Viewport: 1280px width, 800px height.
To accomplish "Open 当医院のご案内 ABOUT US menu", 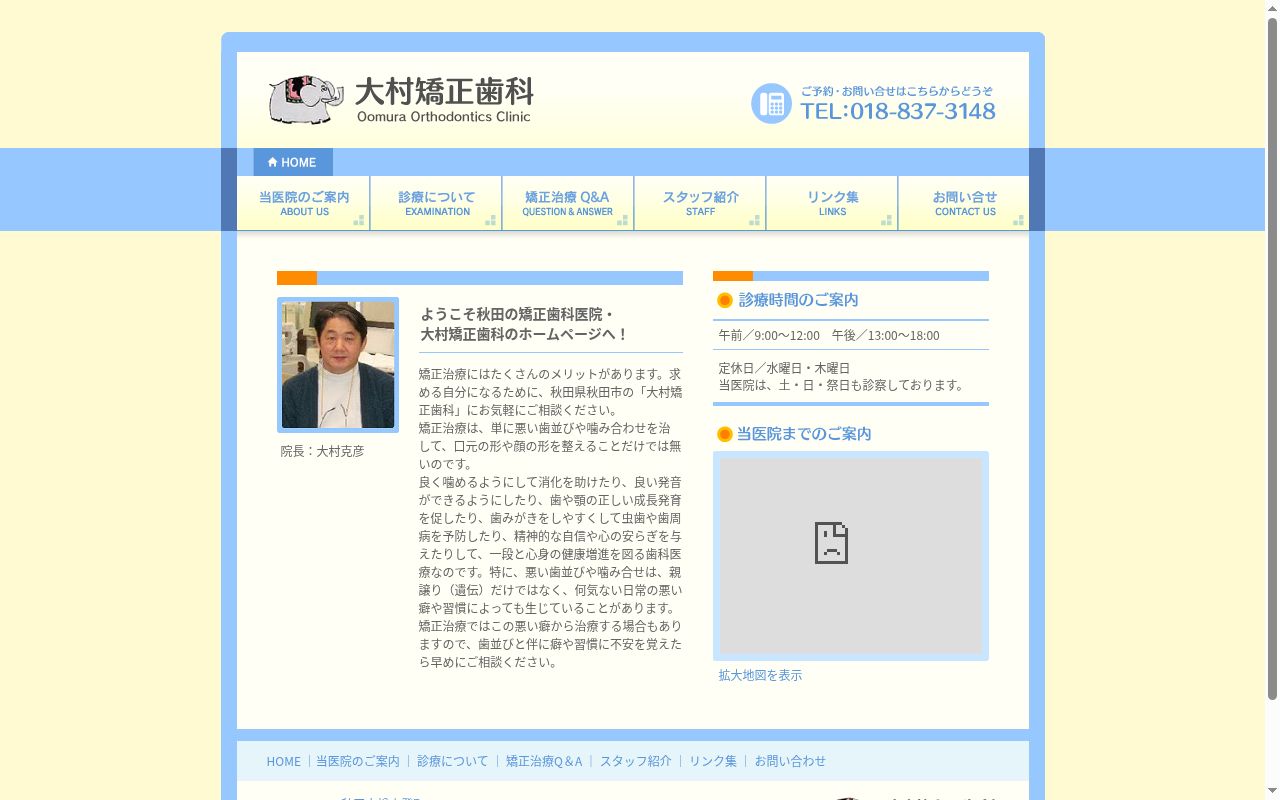I will (x=303, y=203).
